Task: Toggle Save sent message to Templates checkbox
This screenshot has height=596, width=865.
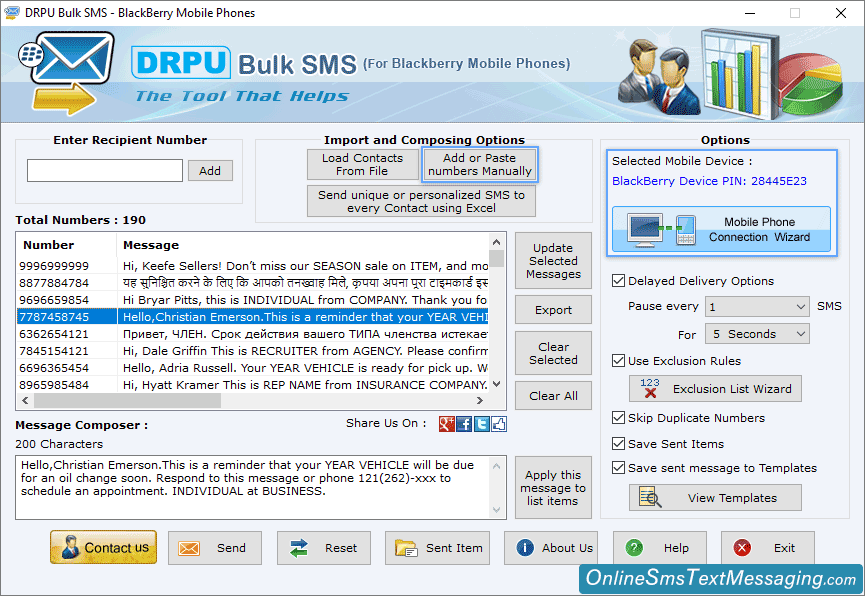Action: [x=618, y=467]
